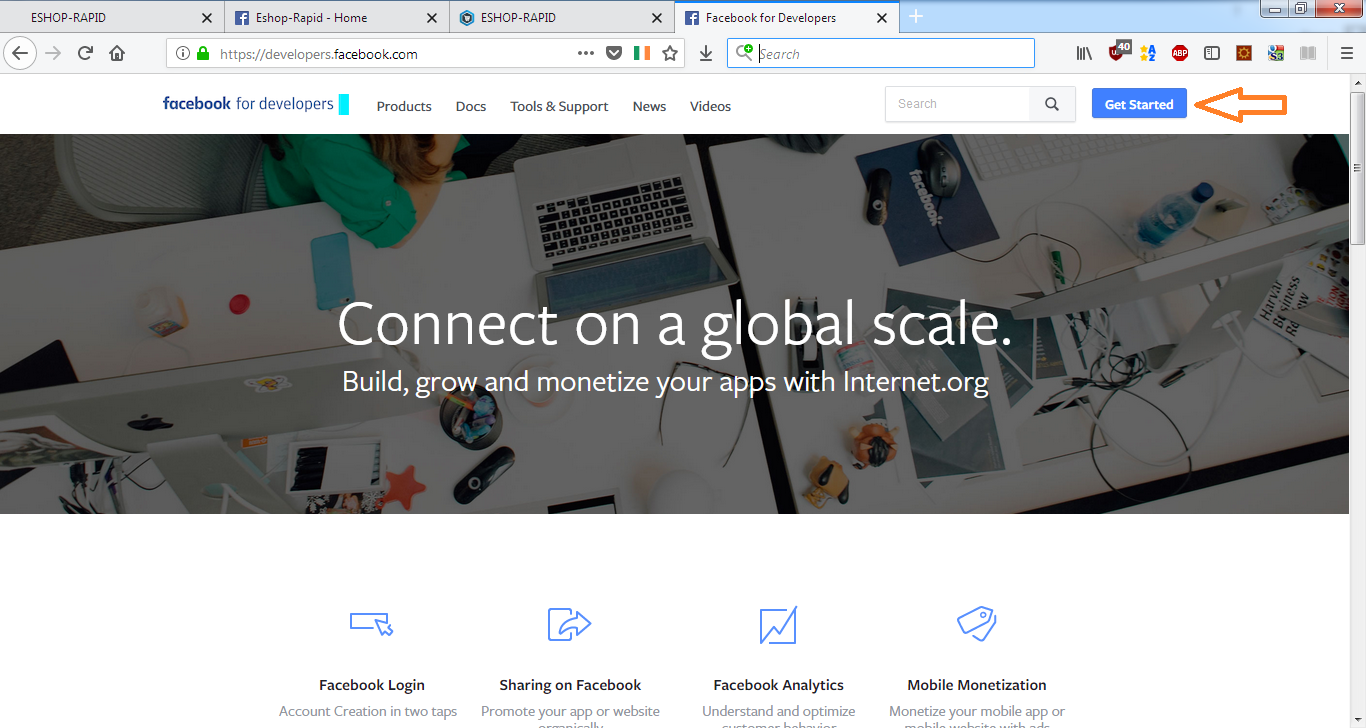
Task: Go forward with the browser forward arrow
Action: [53, 54]
